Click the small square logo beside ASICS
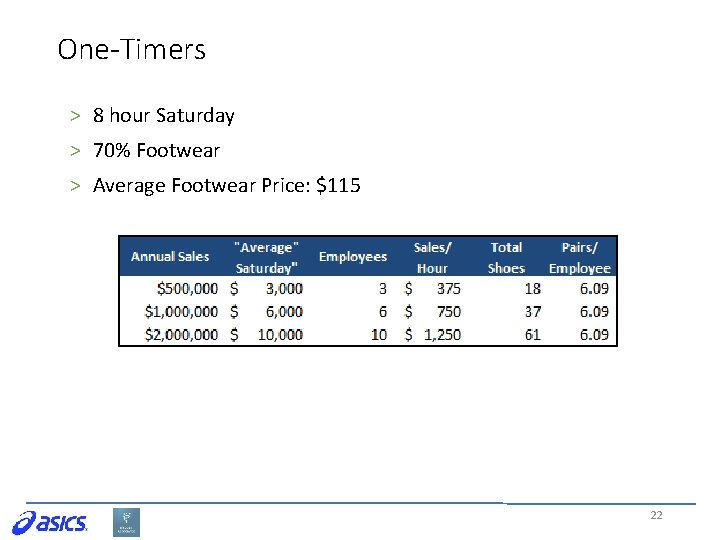The width and height of the screenshot is (720, 540). [x=126, y=522]
